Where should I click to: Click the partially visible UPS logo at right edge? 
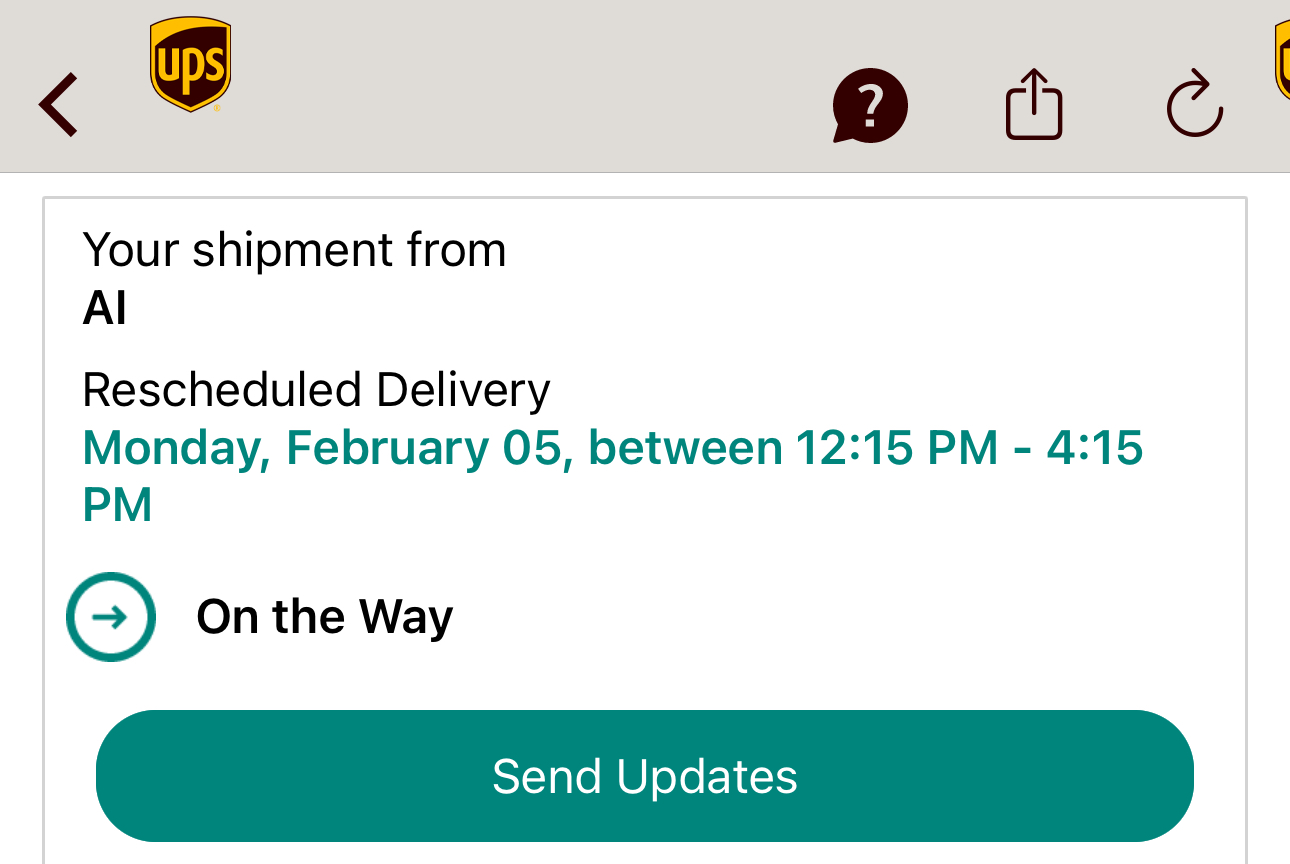tap(1281, 62)
